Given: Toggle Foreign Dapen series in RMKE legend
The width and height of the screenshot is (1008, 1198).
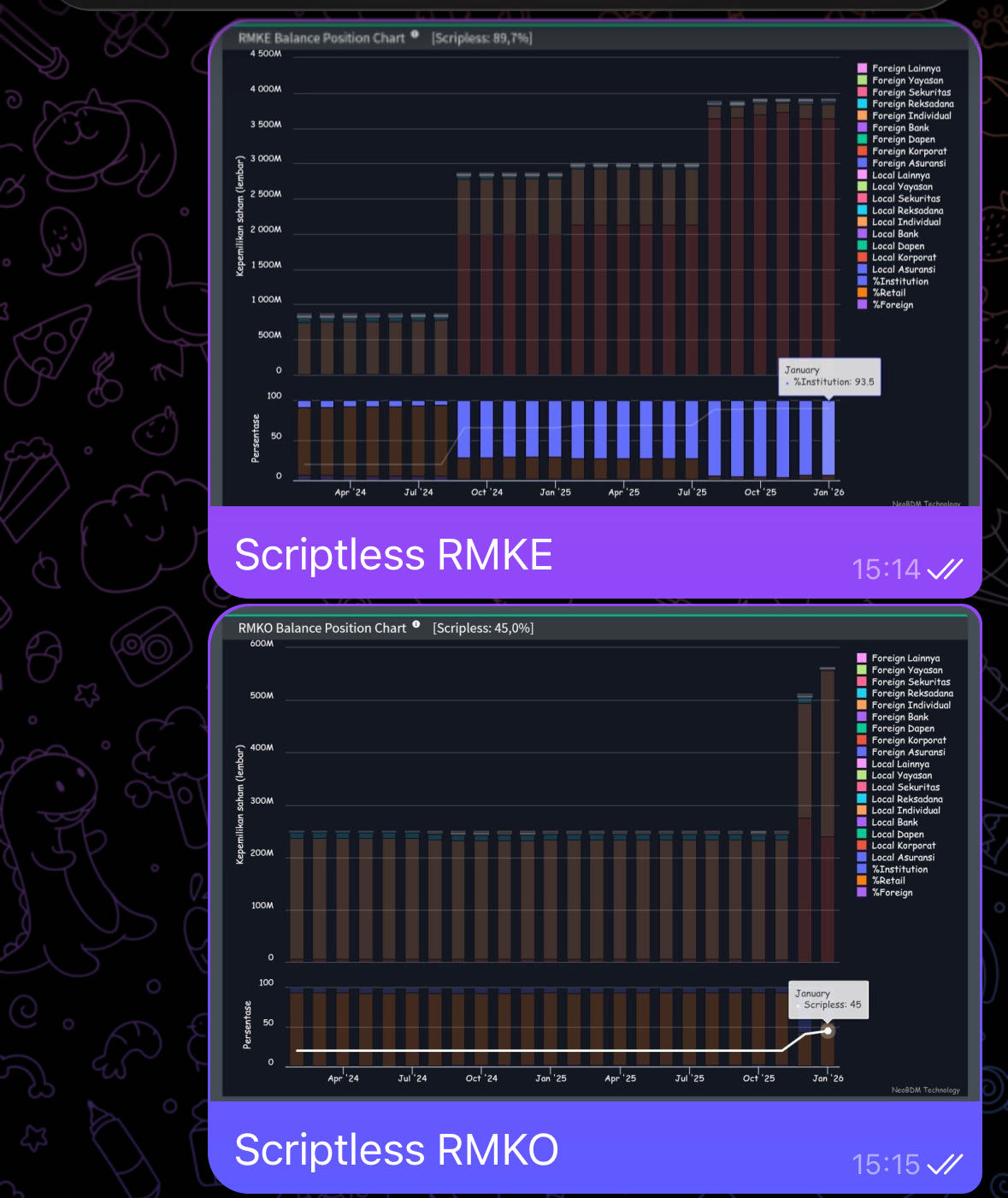Looking at the screenshot, I should click(x=896, y=139).
